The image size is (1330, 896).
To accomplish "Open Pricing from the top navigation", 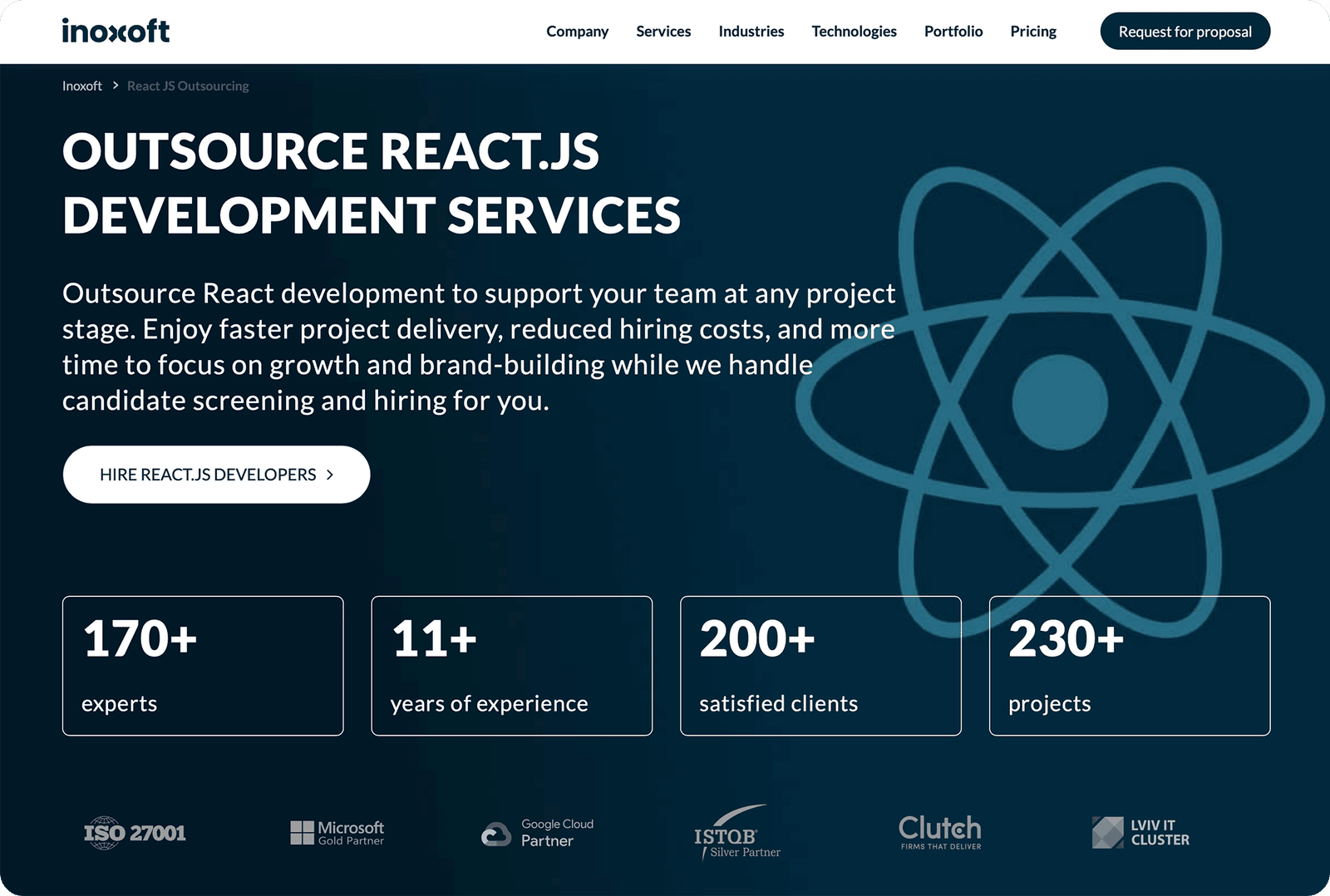I will (1032, 31).
